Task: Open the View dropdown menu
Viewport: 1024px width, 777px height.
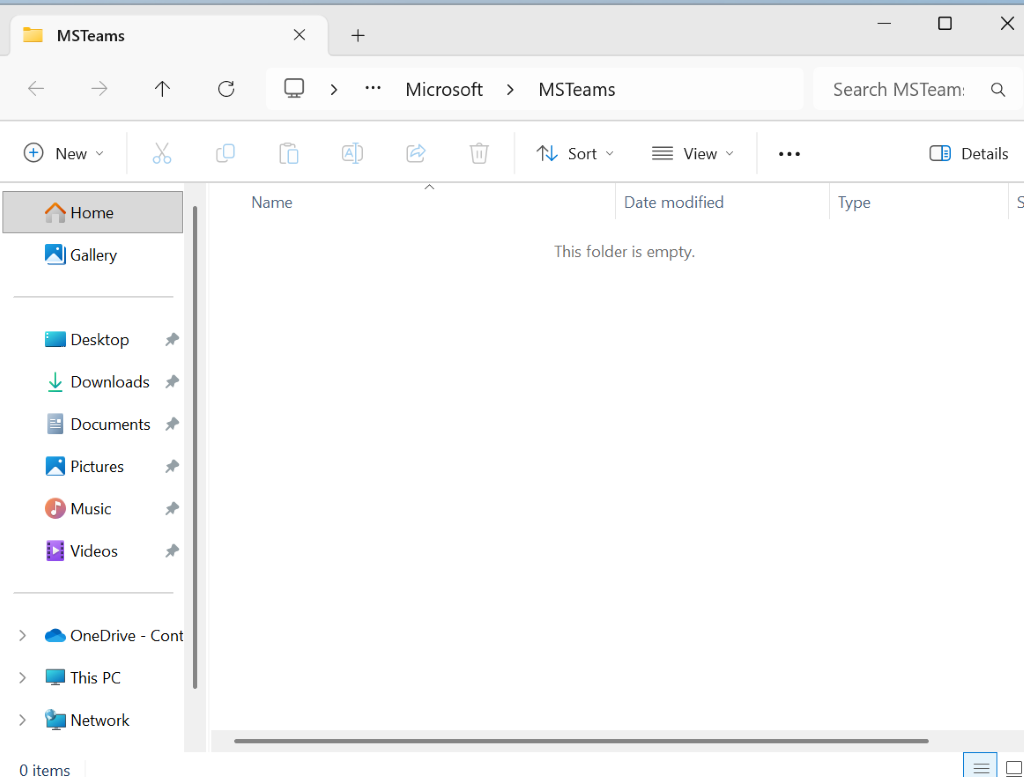Action: (693, 153)
